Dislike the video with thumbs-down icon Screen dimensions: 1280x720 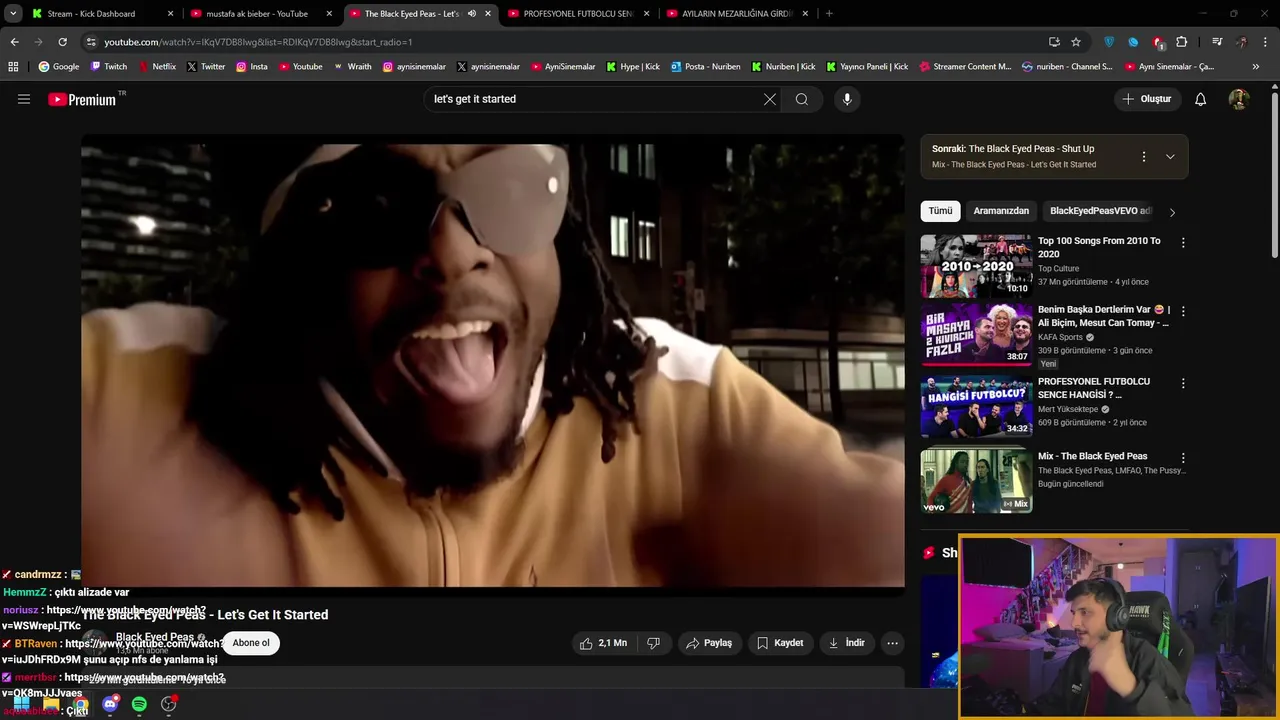pyautogui.click(x=653, y=643)
